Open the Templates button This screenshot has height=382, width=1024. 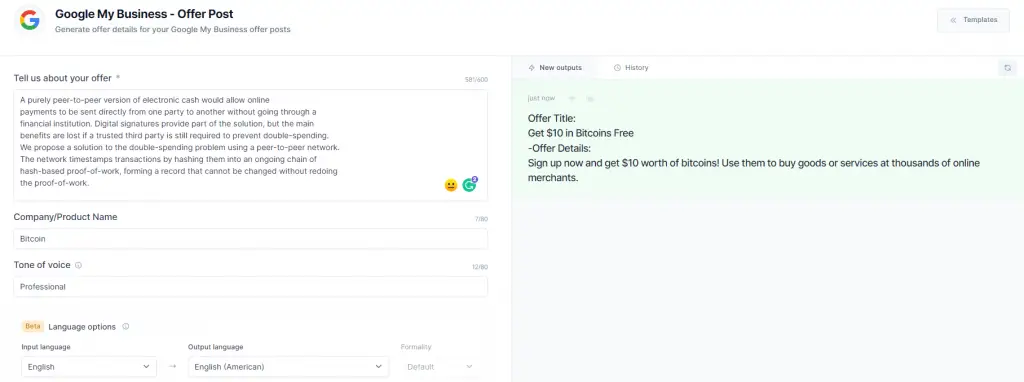click(x=973, y=20)
